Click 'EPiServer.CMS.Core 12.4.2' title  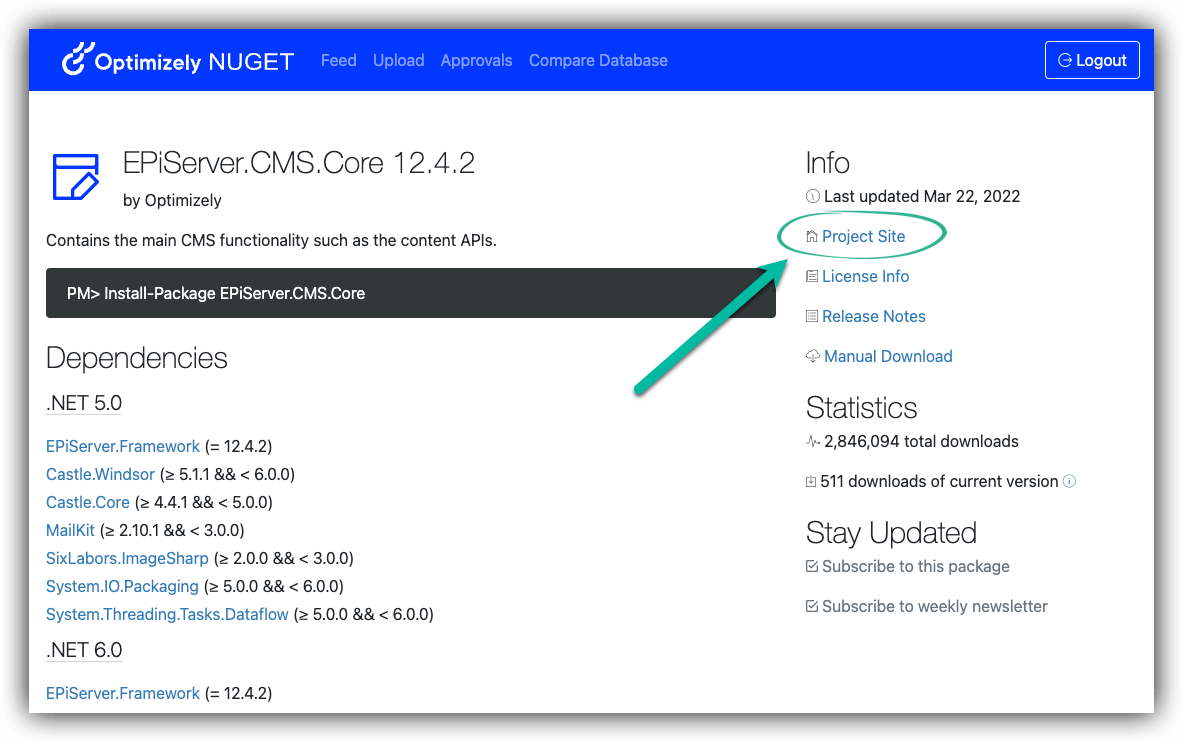coord(299,163)
